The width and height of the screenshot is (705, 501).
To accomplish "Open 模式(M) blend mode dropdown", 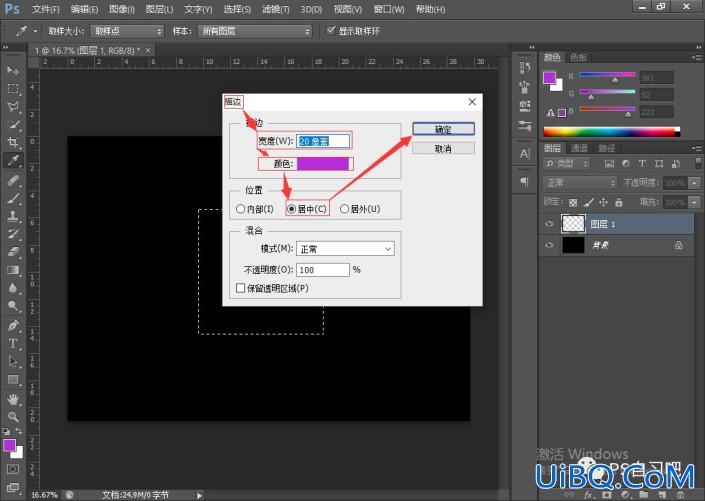I will (x=345, y=249).
